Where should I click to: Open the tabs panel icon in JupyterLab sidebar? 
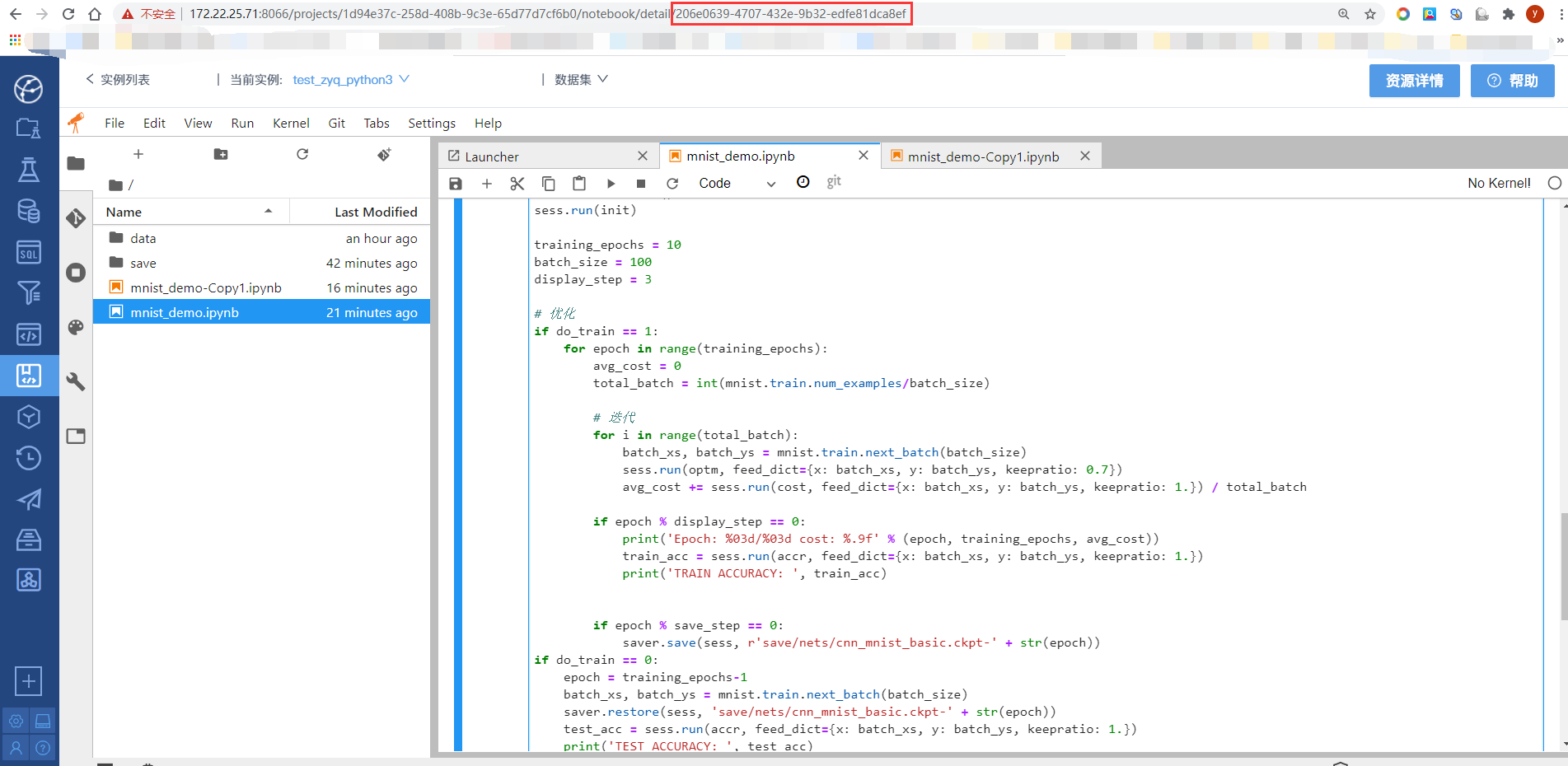(x=76, y=436)
